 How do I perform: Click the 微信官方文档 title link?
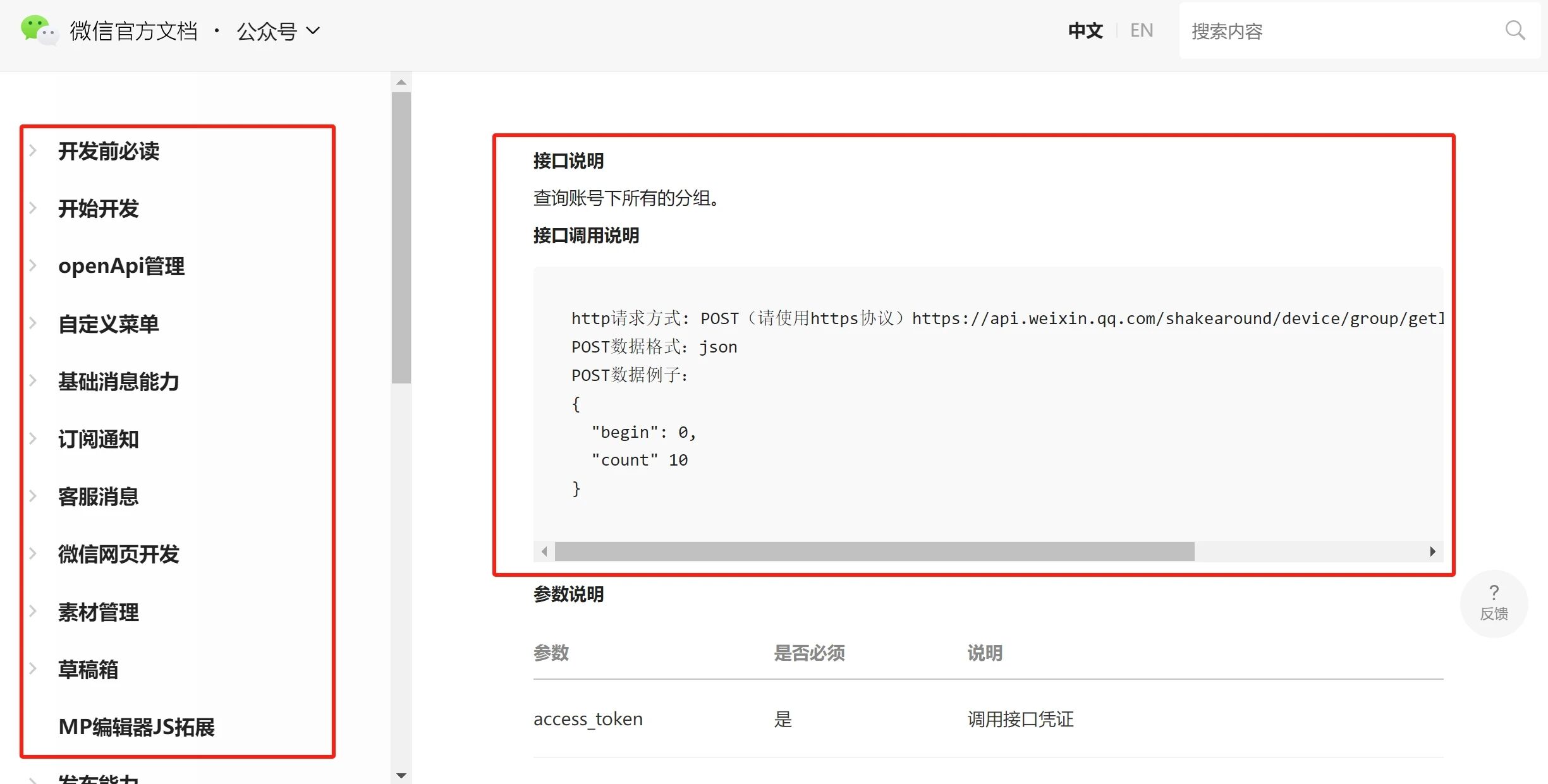(x=133, y=31)
